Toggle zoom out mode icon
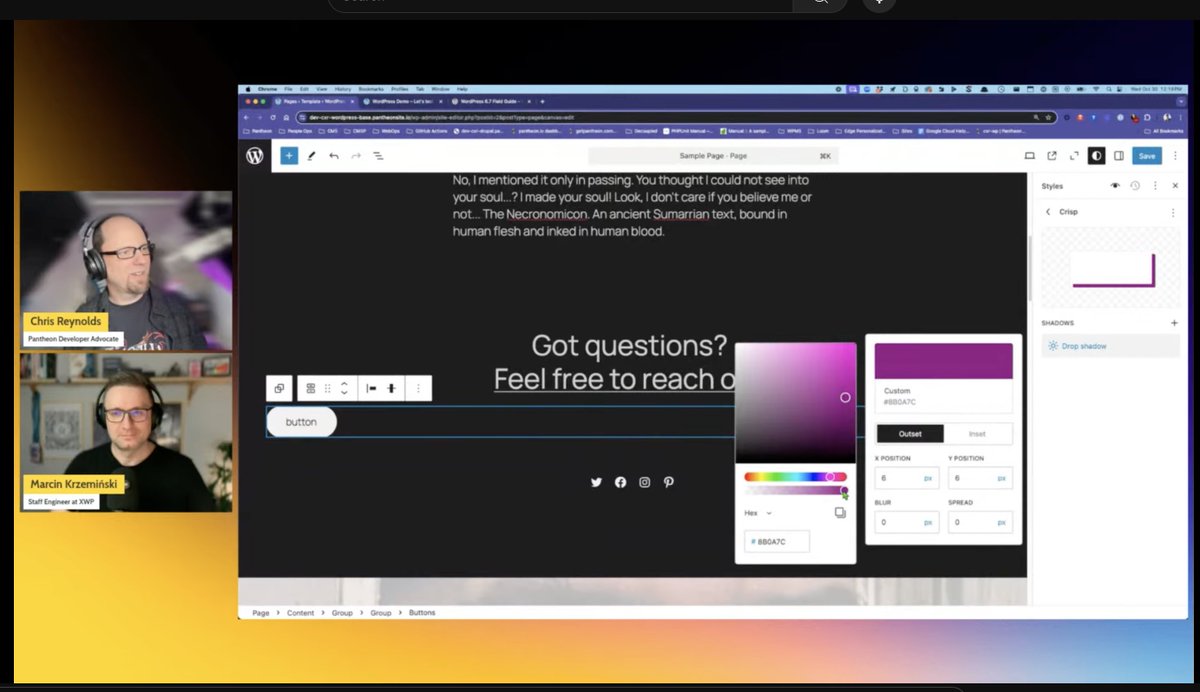Image resolution: width=1200 pixels, height=692 pixels. click(x=1074, y=156)
